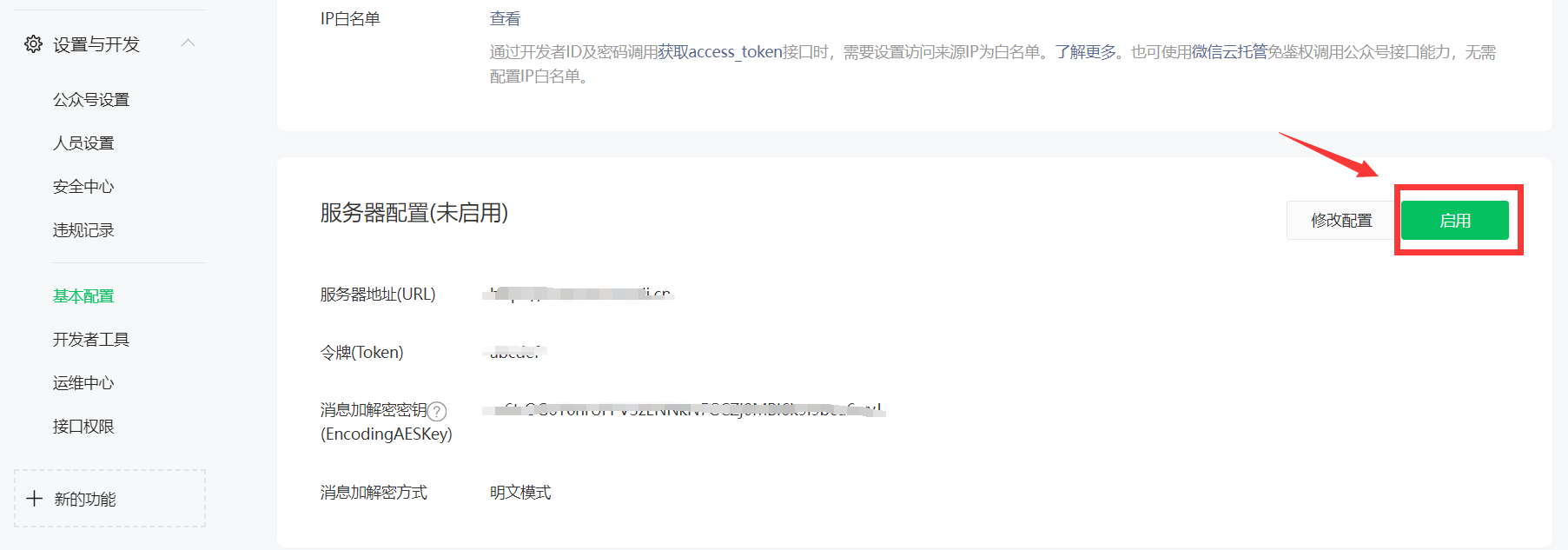Enable server config with 启用 button

(1455, 221)
